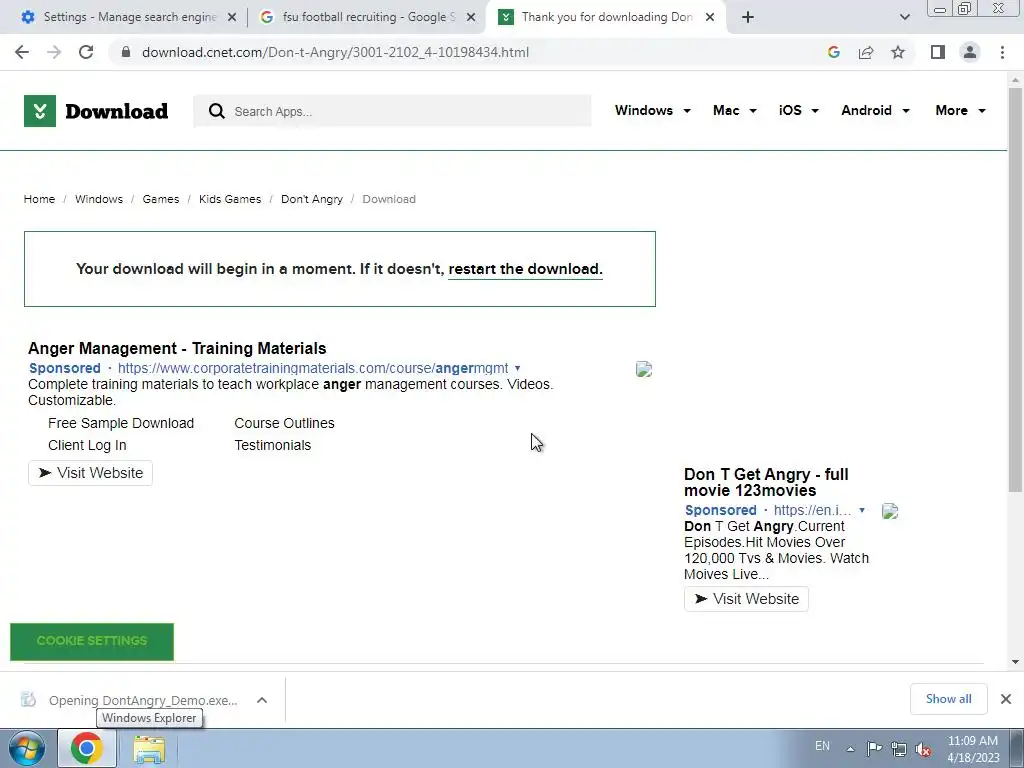Close the Thank you for downloading tab
This screenshot has height=768, width=1024.
pos(710,18)
